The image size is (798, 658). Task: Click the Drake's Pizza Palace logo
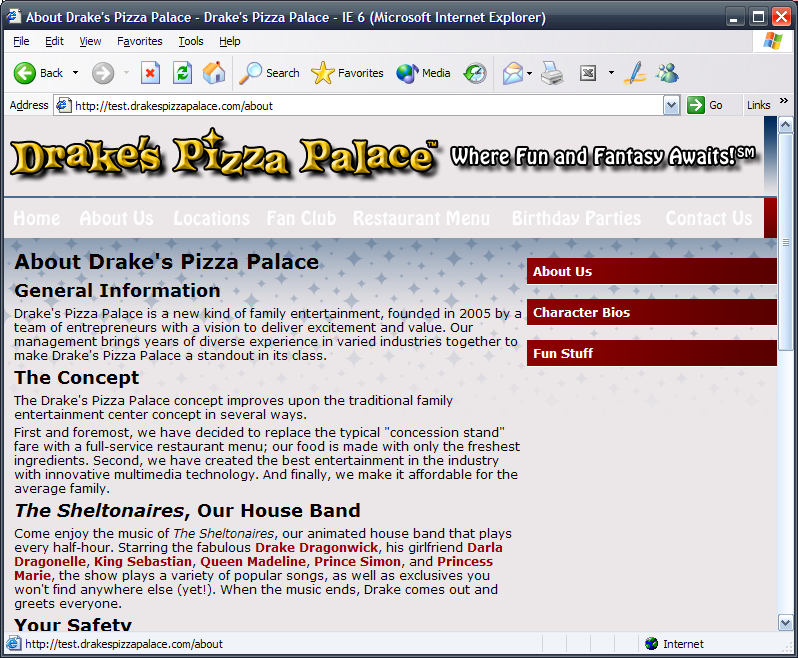(x=224, y=154)
